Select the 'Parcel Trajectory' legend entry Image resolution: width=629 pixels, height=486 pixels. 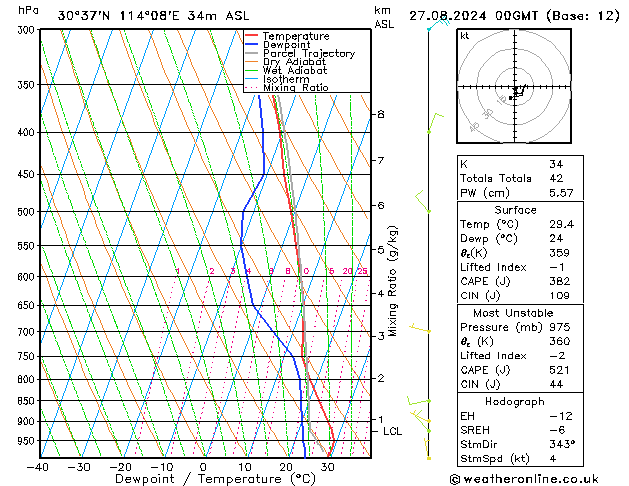(309, 53)
